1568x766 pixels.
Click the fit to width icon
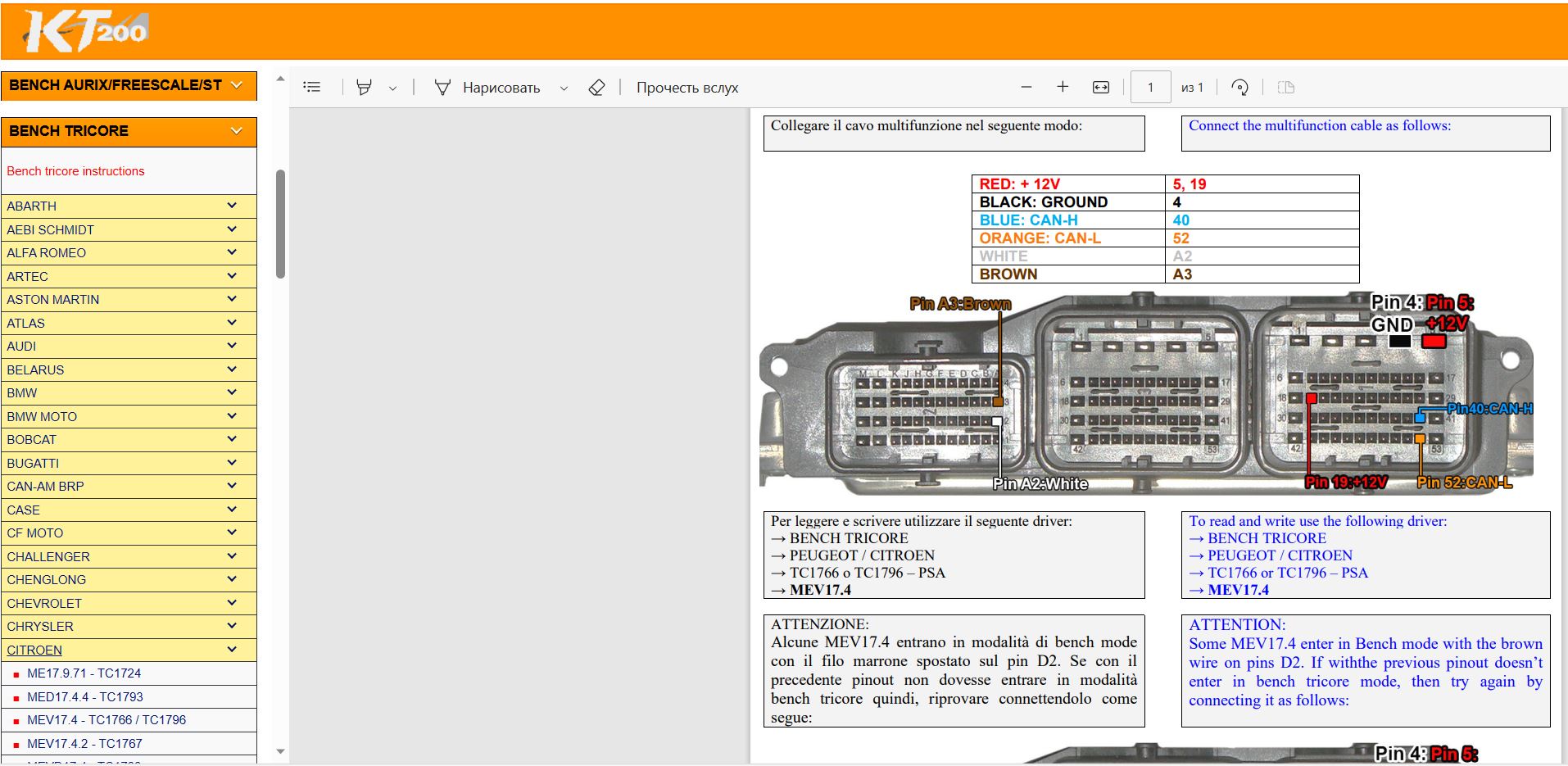[1101, 87]
